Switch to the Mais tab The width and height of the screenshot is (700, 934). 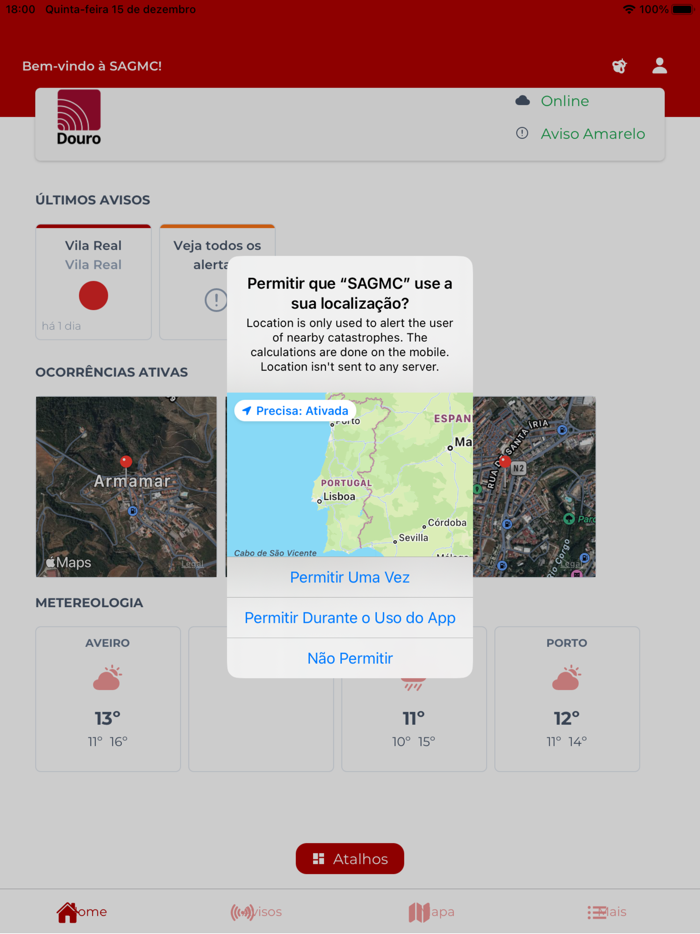pyautogui.click(x=606, y=911)
